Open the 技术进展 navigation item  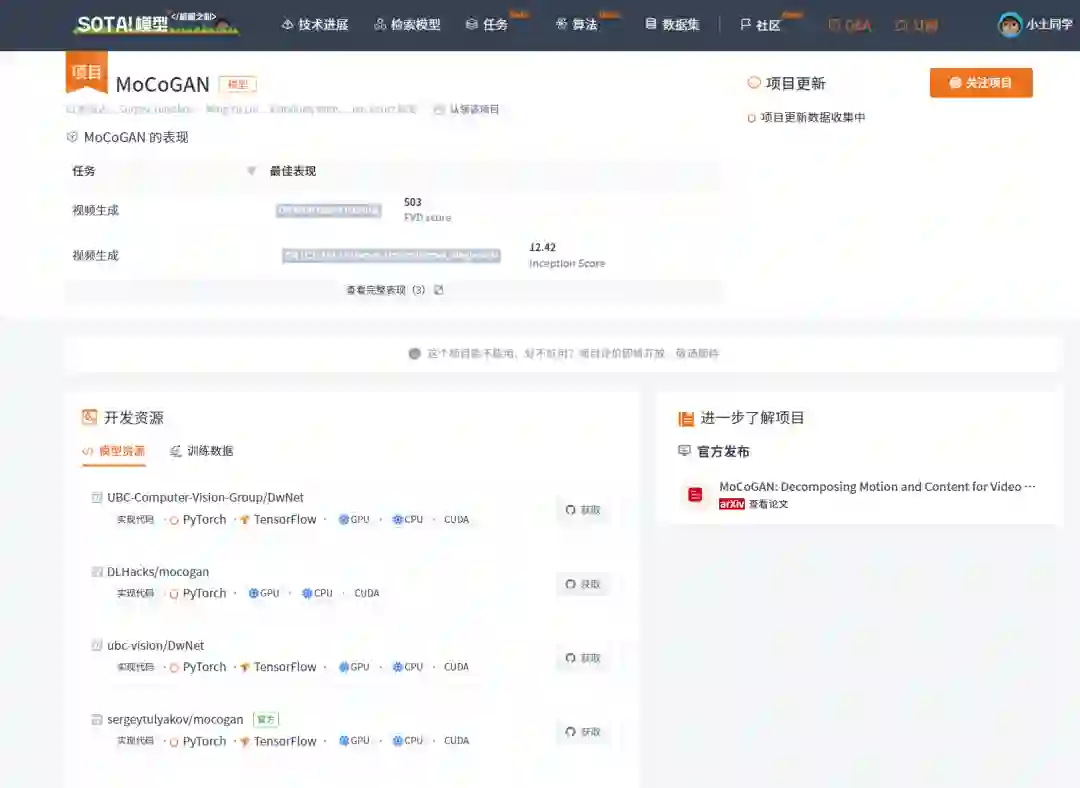coord(315,25)
